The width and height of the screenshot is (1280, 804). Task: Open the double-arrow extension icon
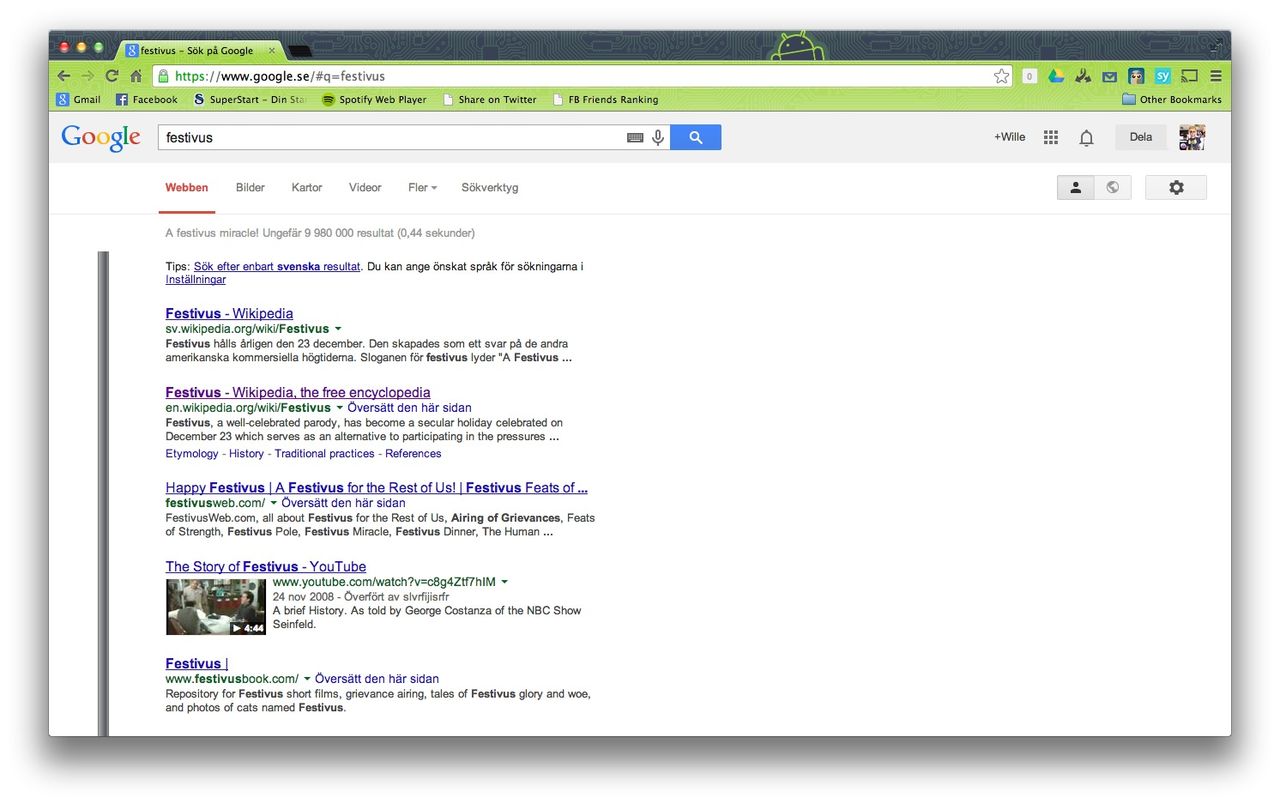click(x=1083, y=76)
